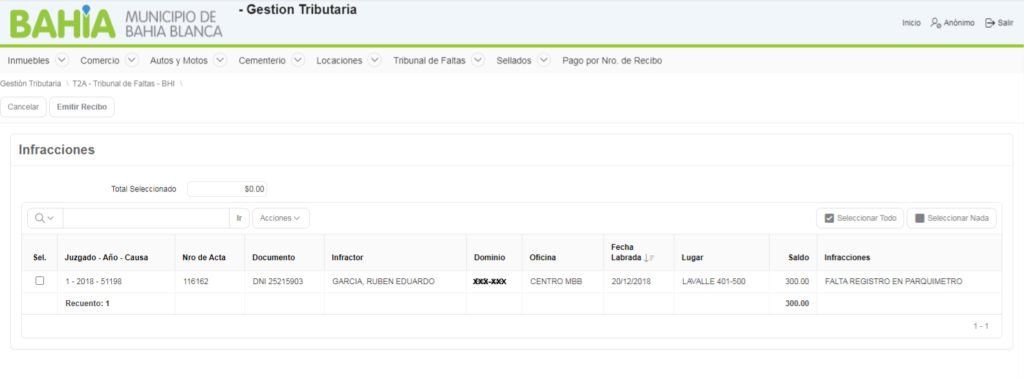Expand the Inmuebles menu chevron
This screenshot has width=1024, height=378.
(62, 60)
